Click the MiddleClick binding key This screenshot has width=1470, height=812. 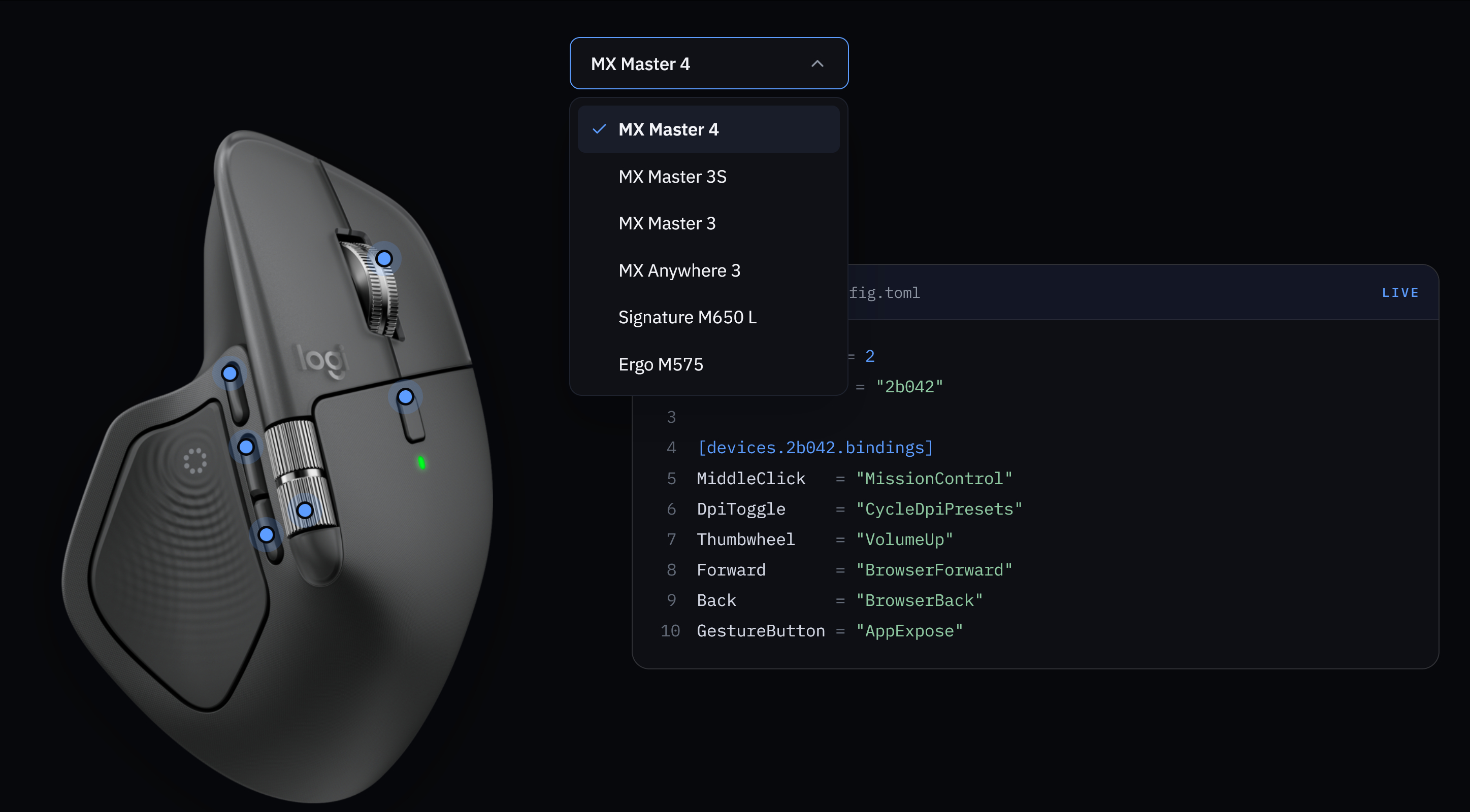pyautogui.click(x=751, y=479)
